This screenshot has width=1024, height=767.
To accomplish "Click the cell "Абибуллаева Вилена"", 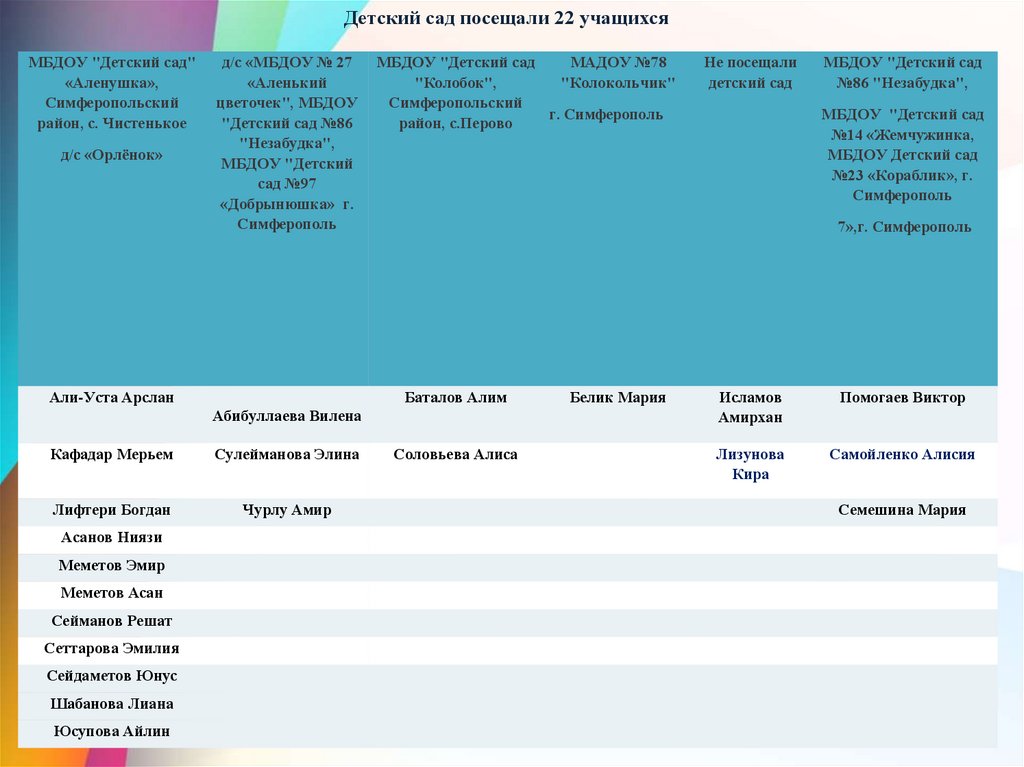I will point(287,415).
